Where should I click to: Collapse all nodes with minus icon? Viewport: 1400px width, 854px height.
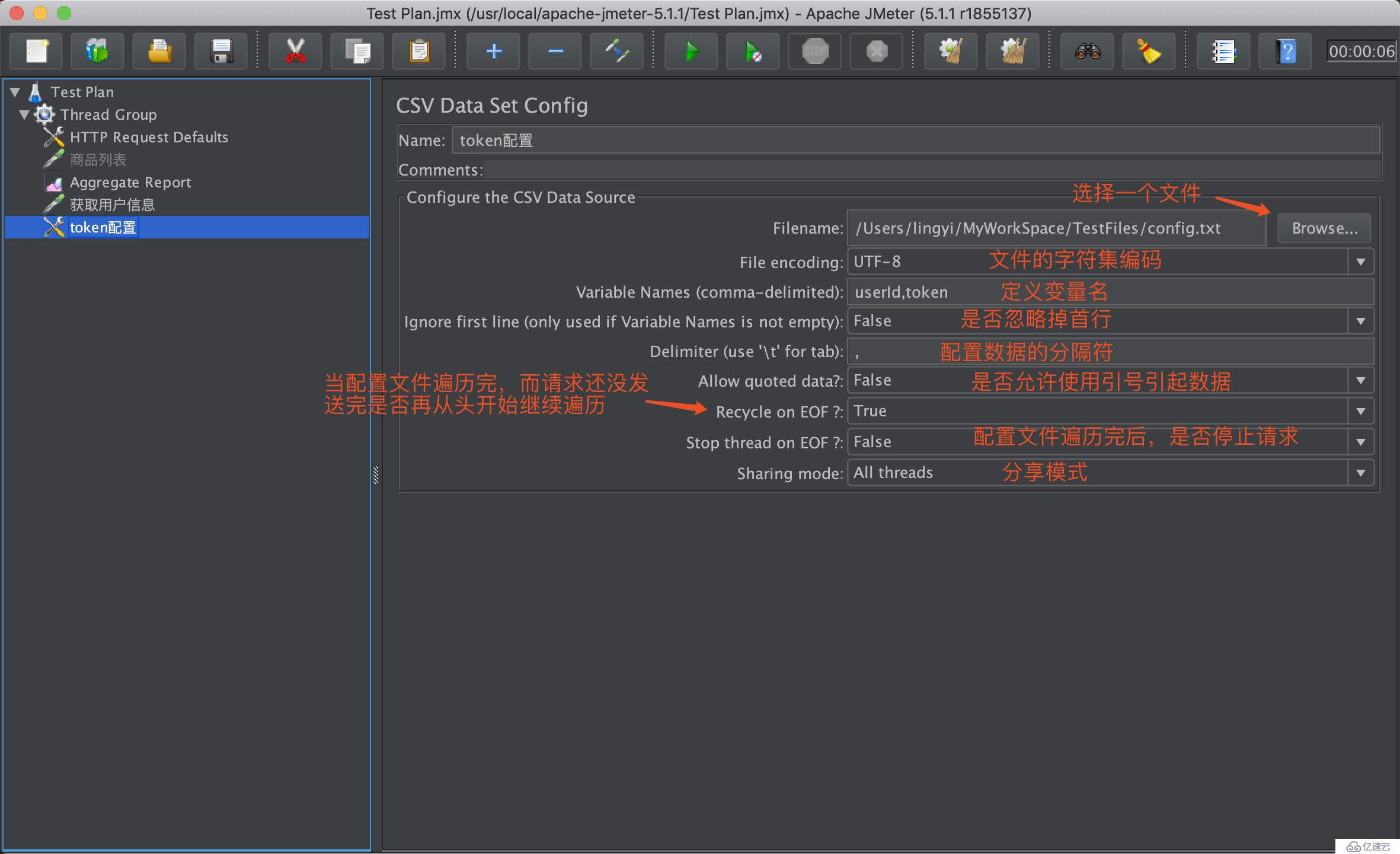(555, 51)
